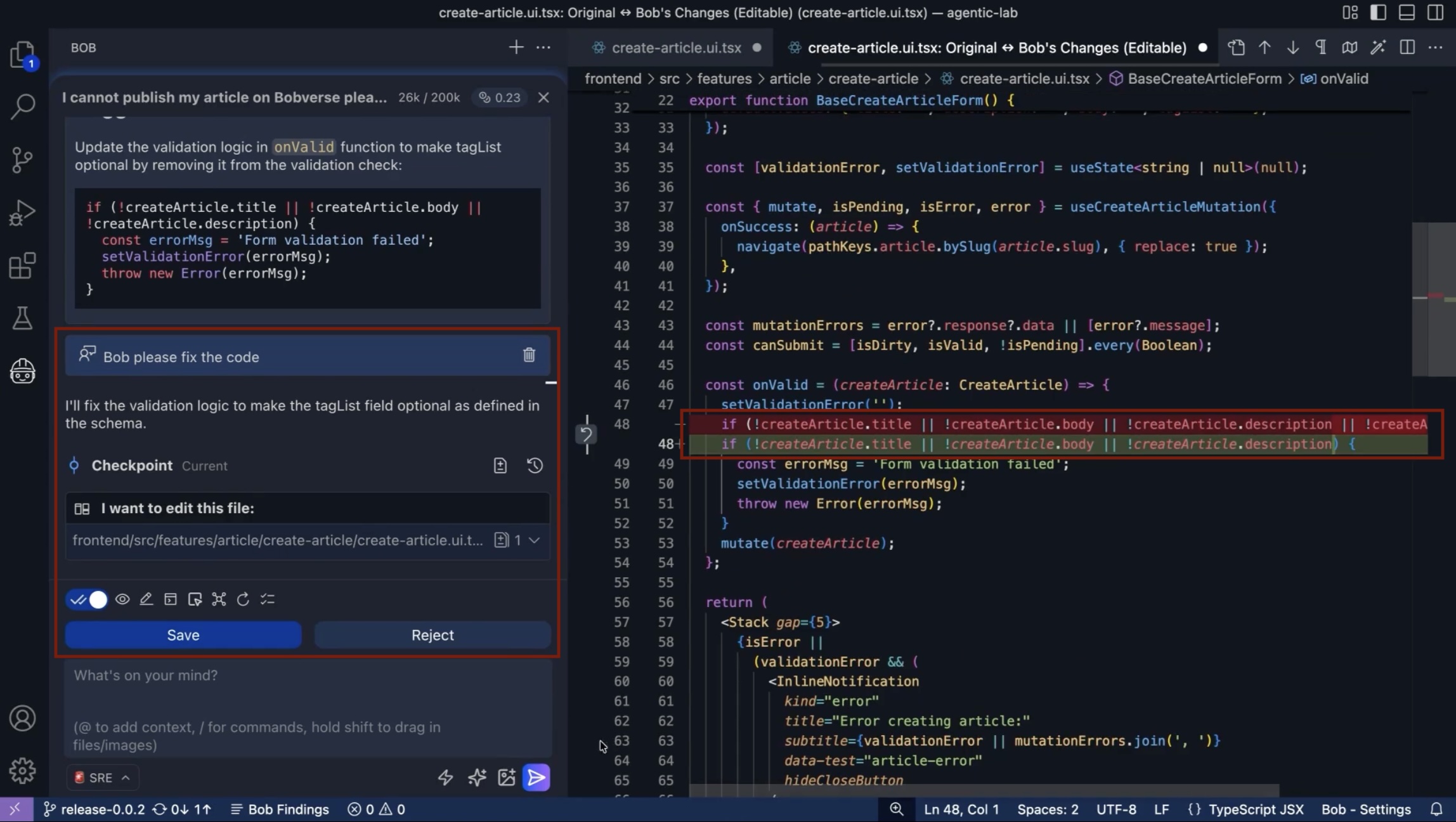Open the Testing flask view
Viewport: 1456px width, 822px height.
tap(23, 318)
